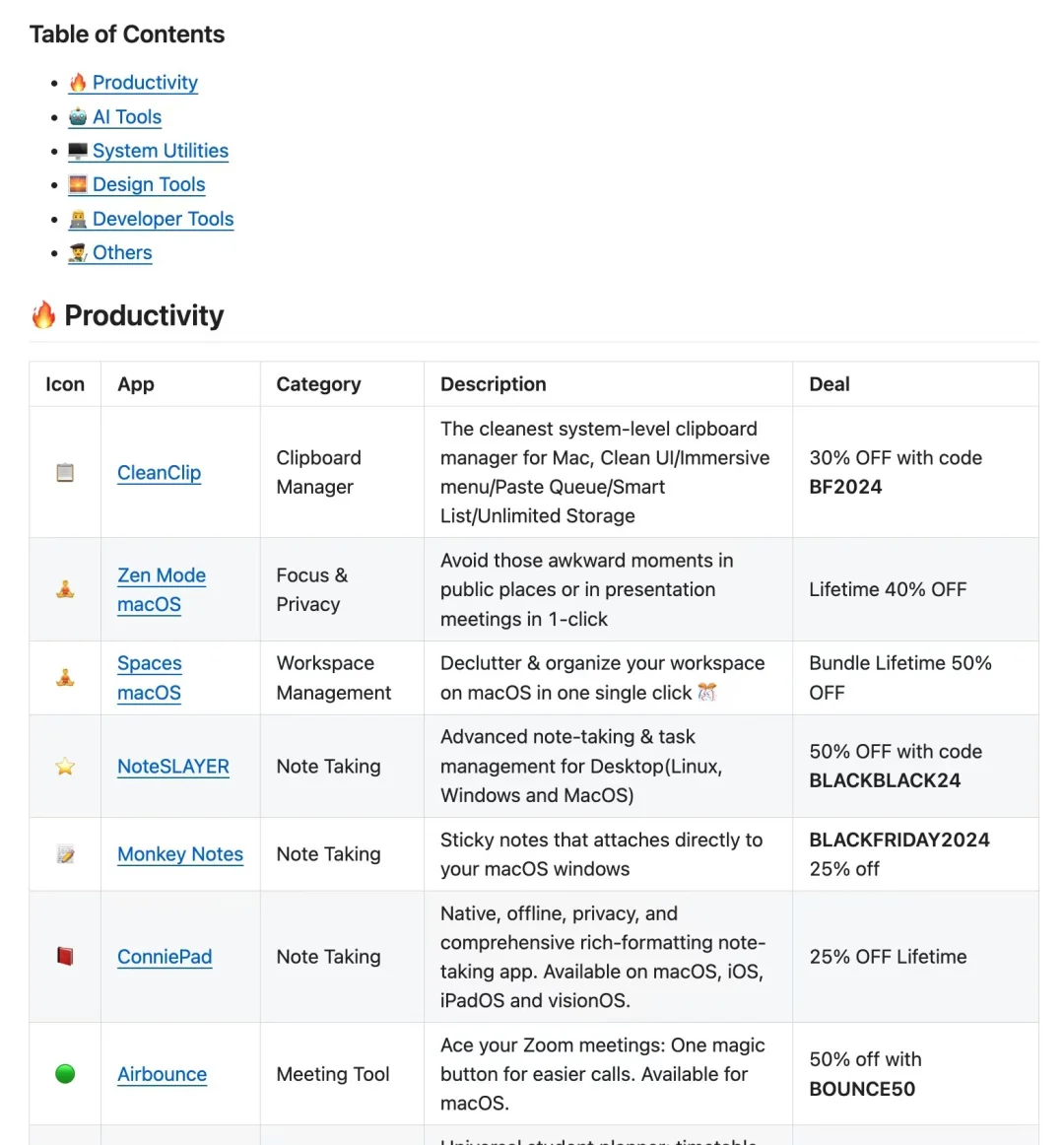1064x1145 pixels.
Task: Click the Deal column header
Action: [830, 384]
